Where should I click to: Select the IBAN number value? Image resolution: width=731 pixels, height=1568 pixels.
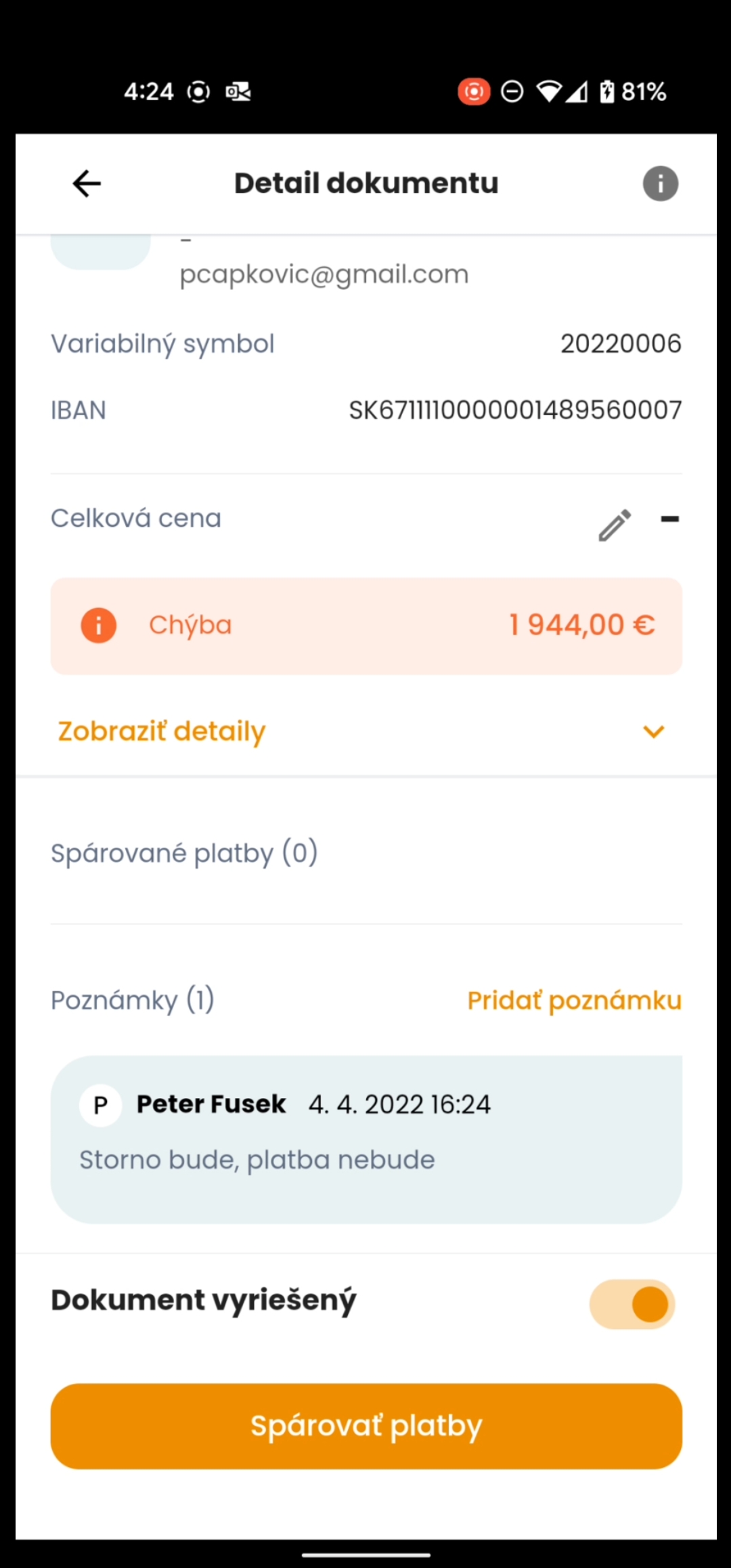click(515, 410)
